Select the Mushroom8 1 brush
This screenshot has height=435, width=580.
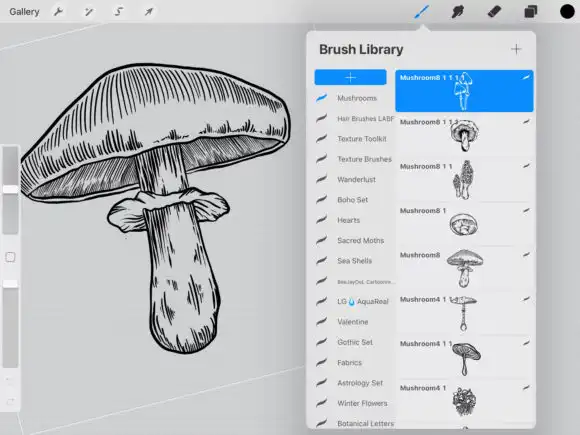point(464,224)
